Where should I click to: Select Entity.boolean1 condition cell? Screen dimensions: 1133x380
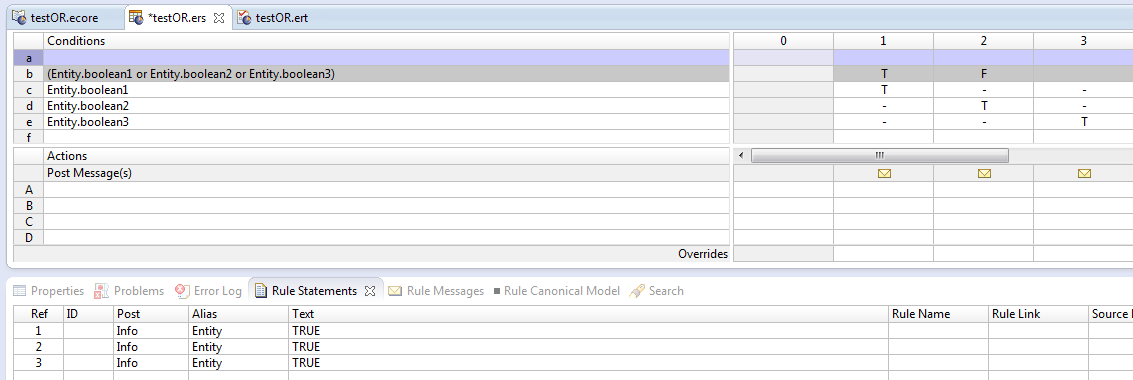point(386,90)
